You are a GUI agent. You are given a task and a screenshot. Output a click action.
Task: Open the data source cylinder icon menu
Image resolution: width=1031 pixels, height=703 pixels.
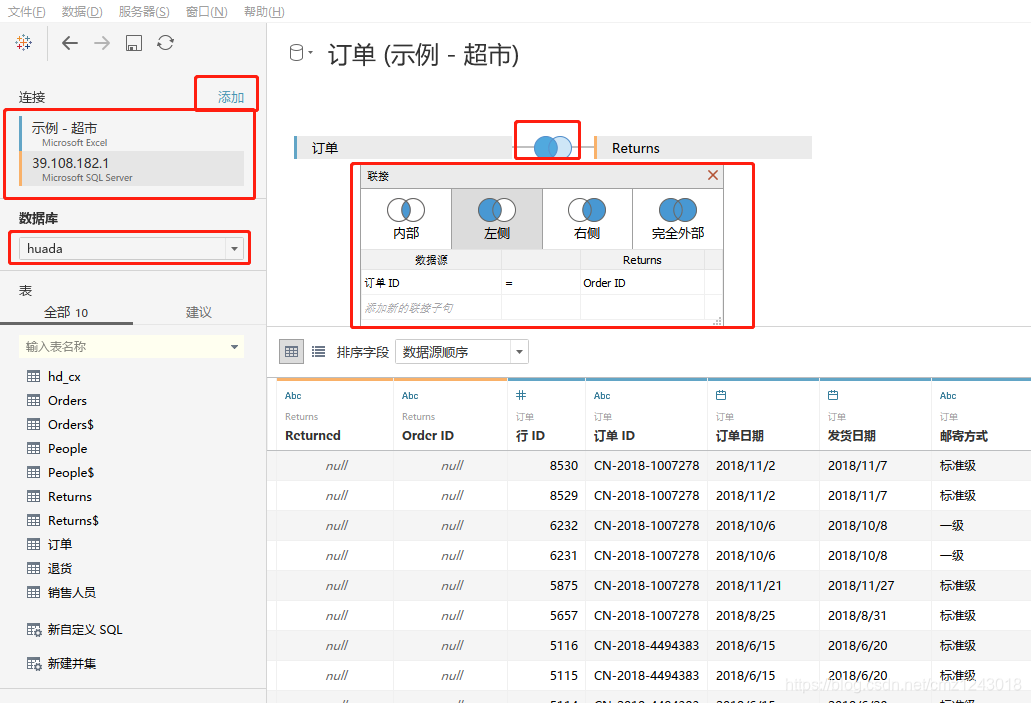coord(300,53)
